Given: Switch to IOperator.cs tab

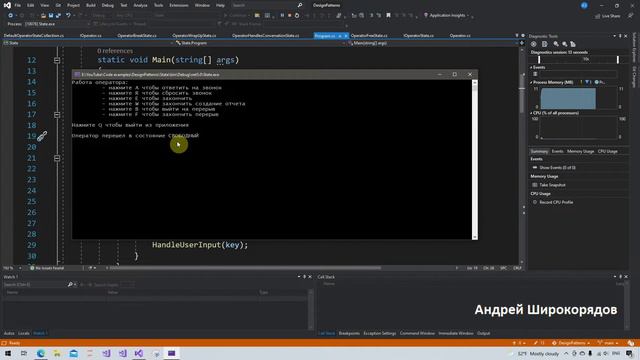Looking at the screenshot, I should [91, 36].
